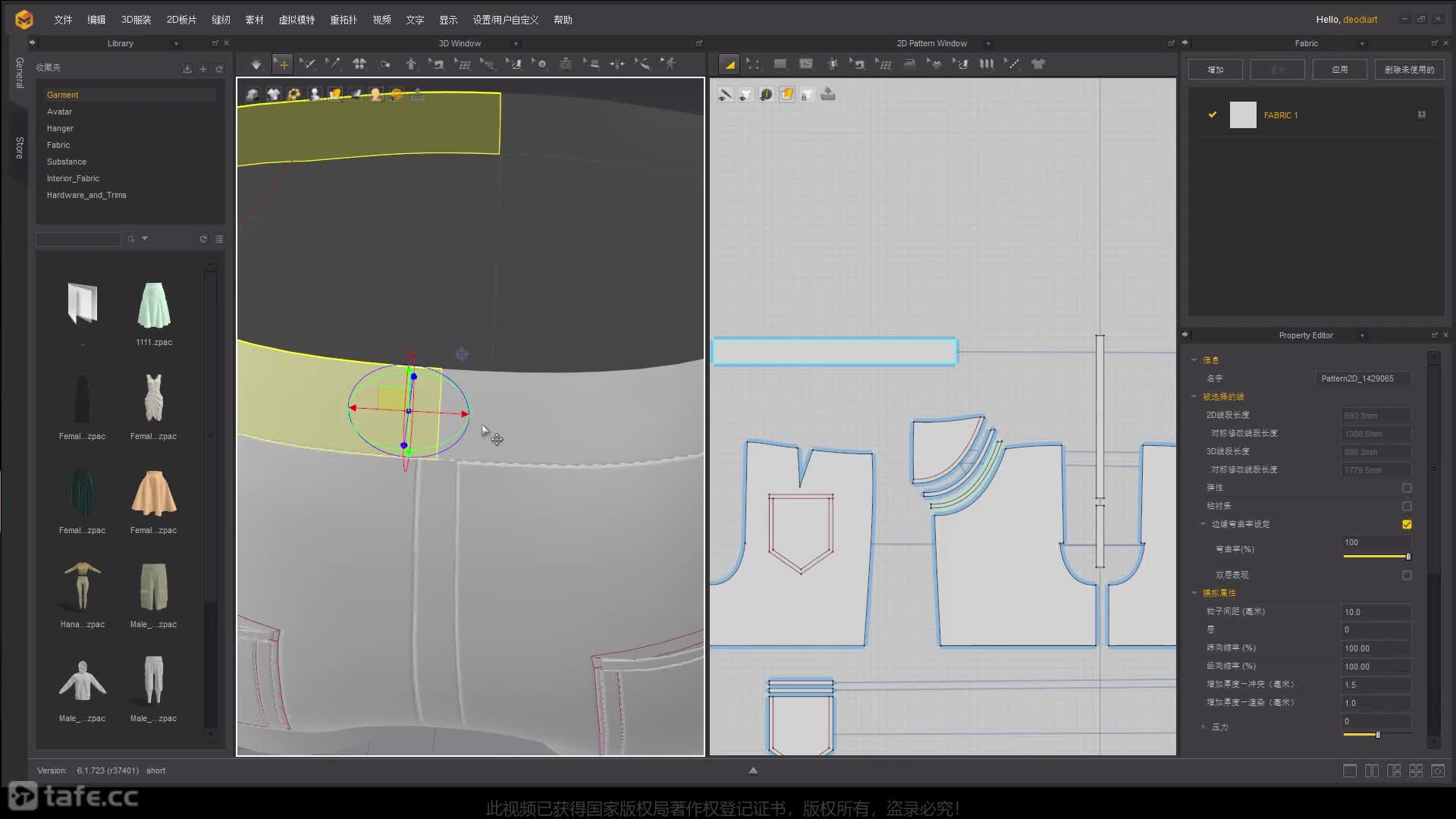Enable the 双层表现 checkbox

pyautogui.click(x=1407, y=576)
